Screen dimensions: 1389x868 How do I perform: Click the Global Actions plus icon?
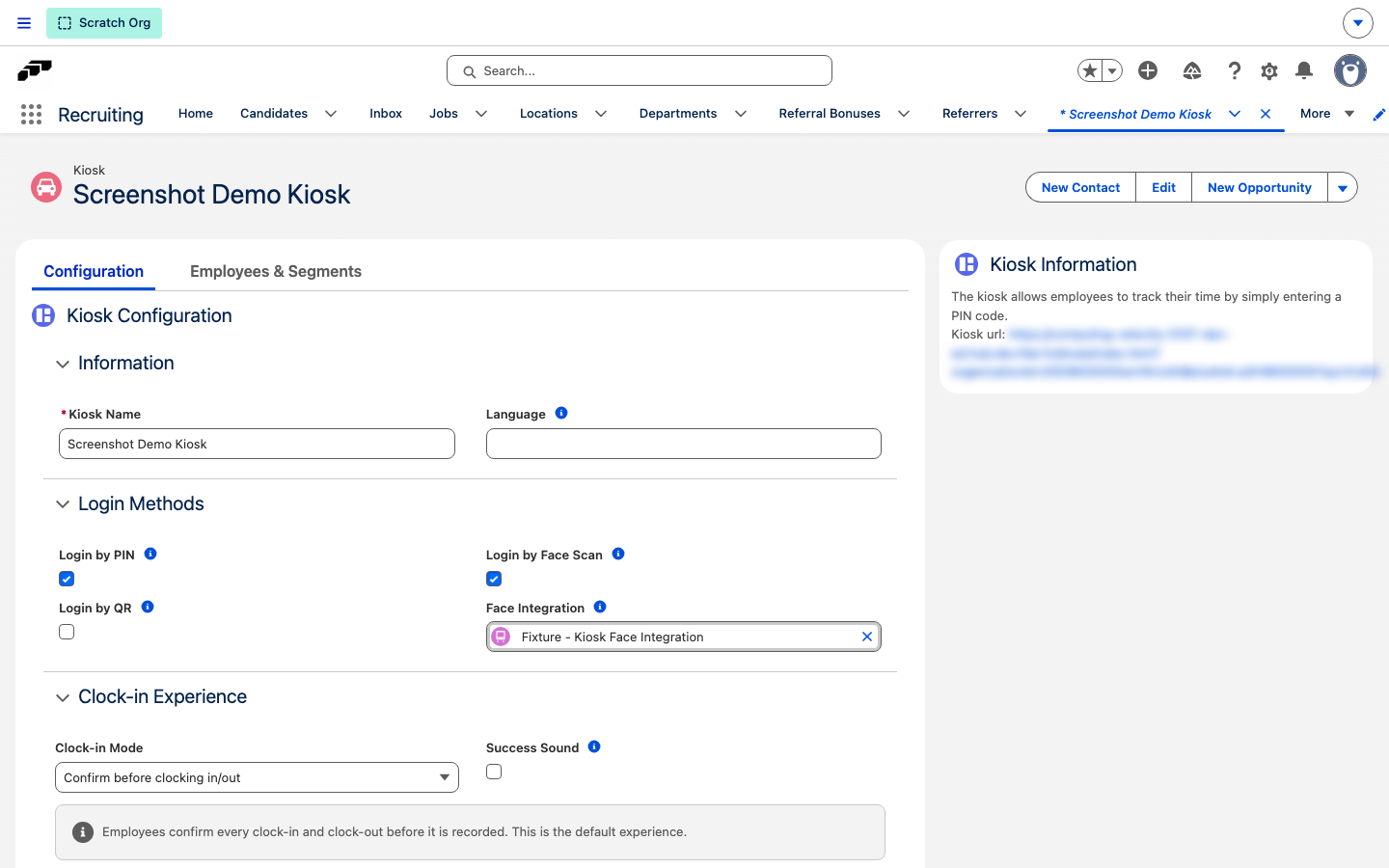[1148, 70]
